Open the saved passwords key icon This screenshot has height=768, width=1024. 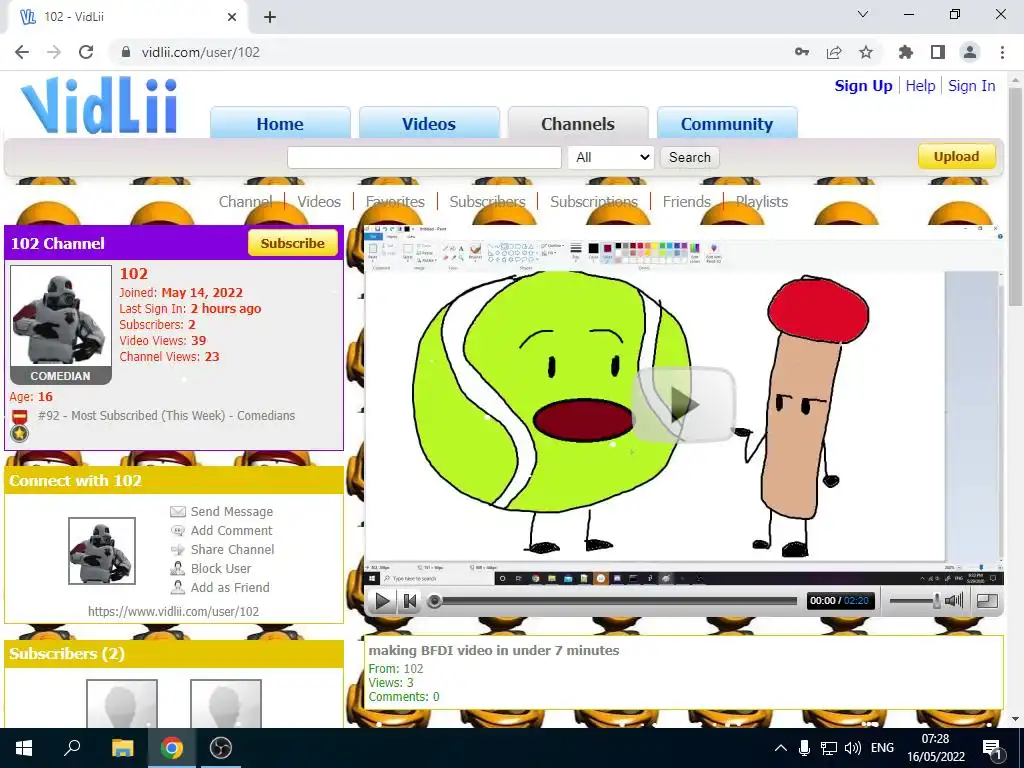pos(802,52)
